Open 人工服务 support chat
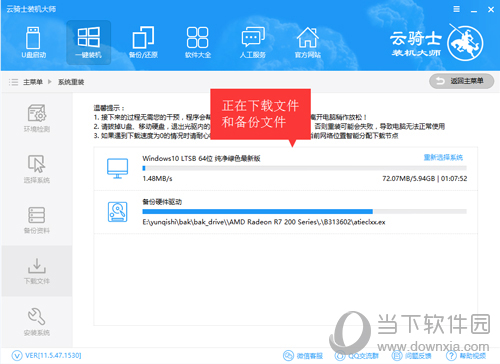Screen dimensions: 500x364 (253, 43)
